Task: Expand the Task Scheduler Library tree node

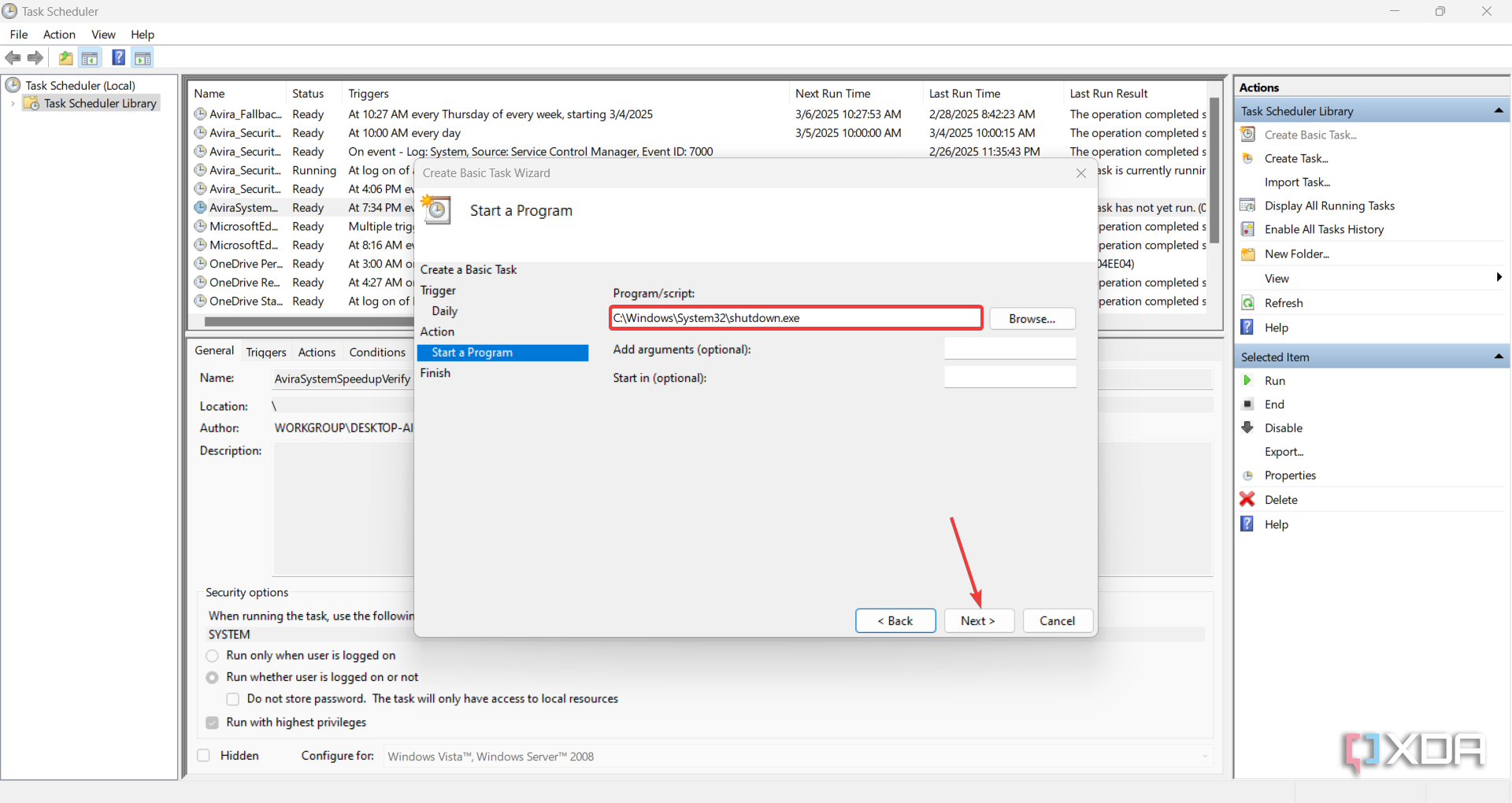Action: (13, 103)
